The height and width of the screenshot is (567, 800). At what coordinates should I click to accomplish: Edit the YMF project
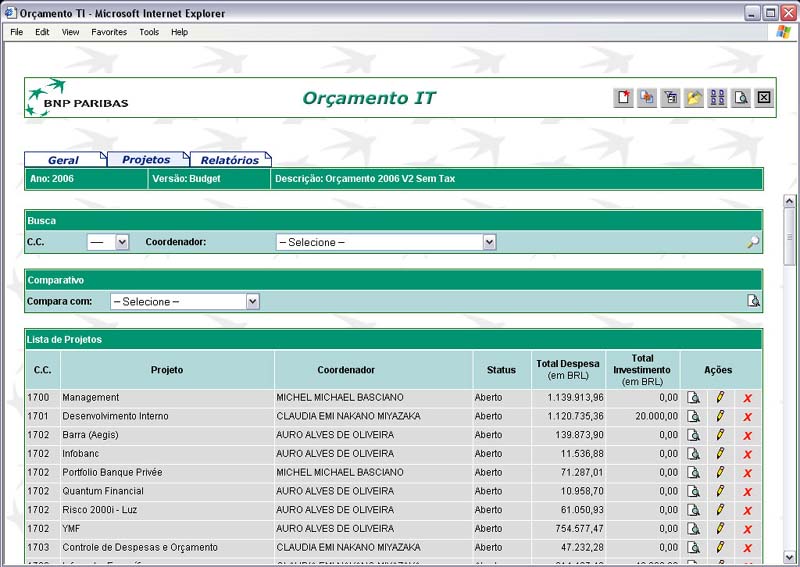720,528
